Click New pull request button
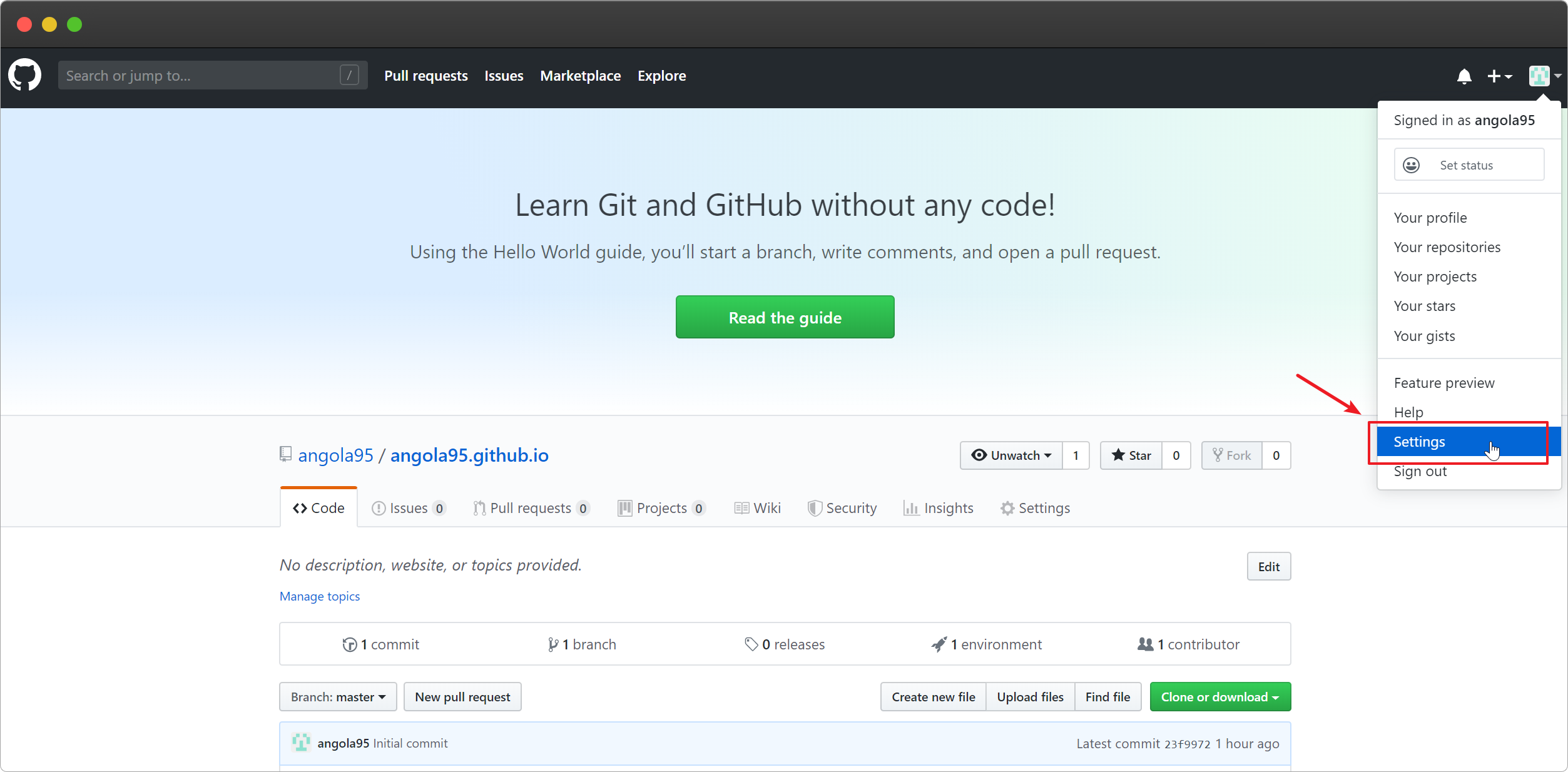The width and height of the screenshot is (1568, 772). (x=462, y=696)
